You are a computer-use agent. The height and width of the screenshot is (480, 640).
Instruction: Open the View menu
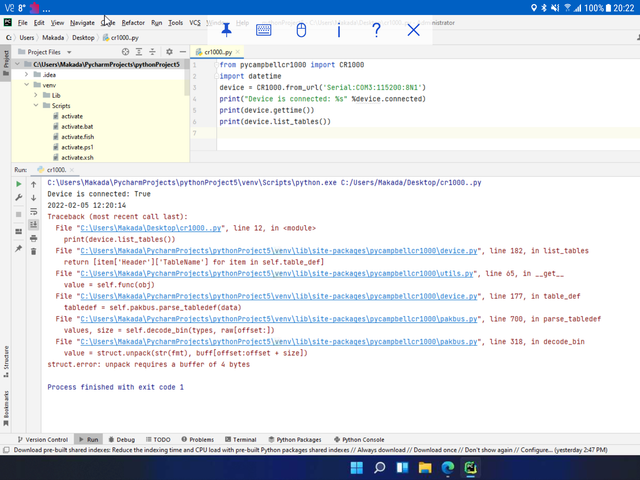[x=57, y=23]
